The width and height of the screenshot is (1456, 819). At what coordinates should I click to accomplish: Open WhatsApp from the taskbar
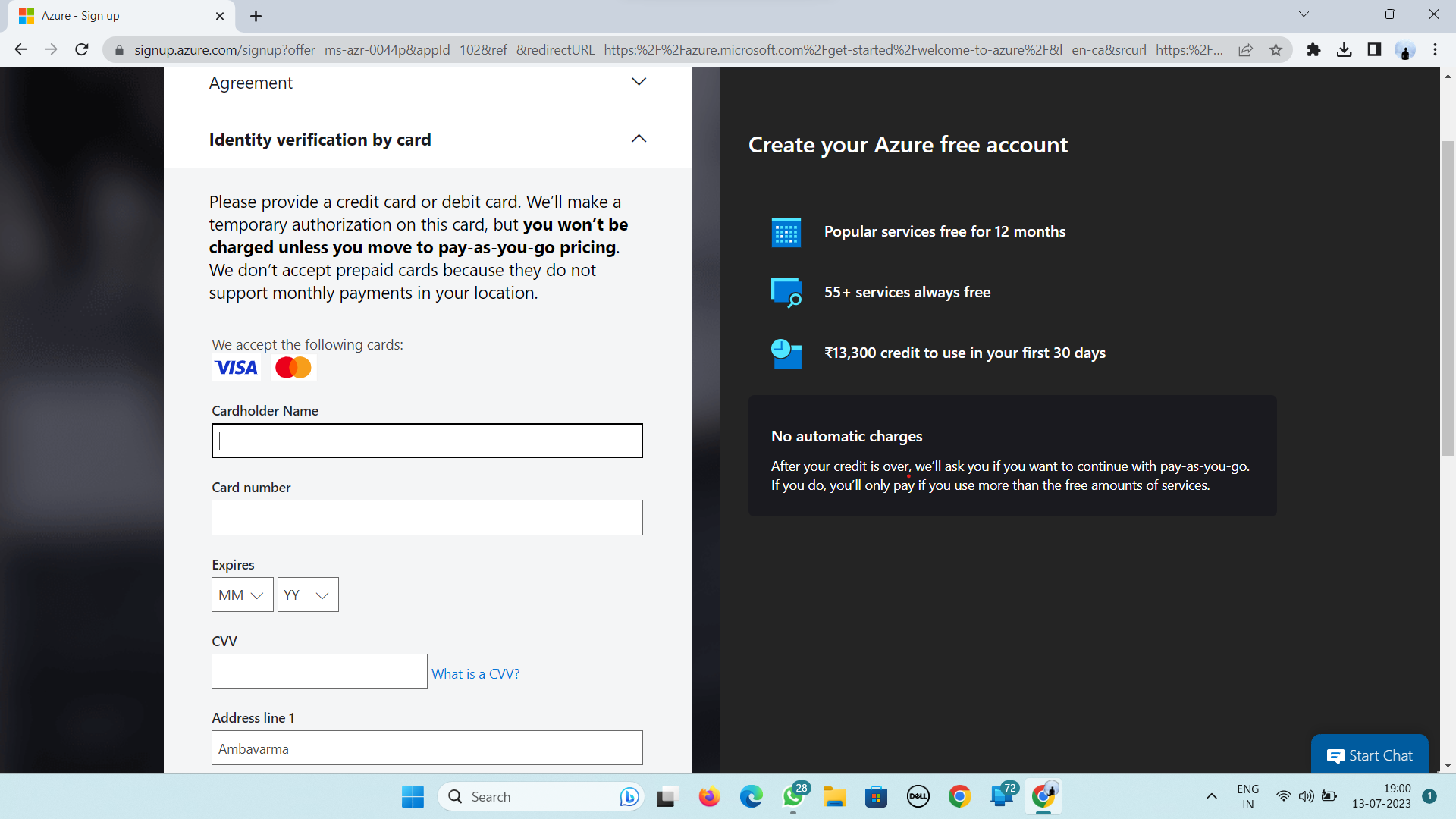tap(793, 796)
